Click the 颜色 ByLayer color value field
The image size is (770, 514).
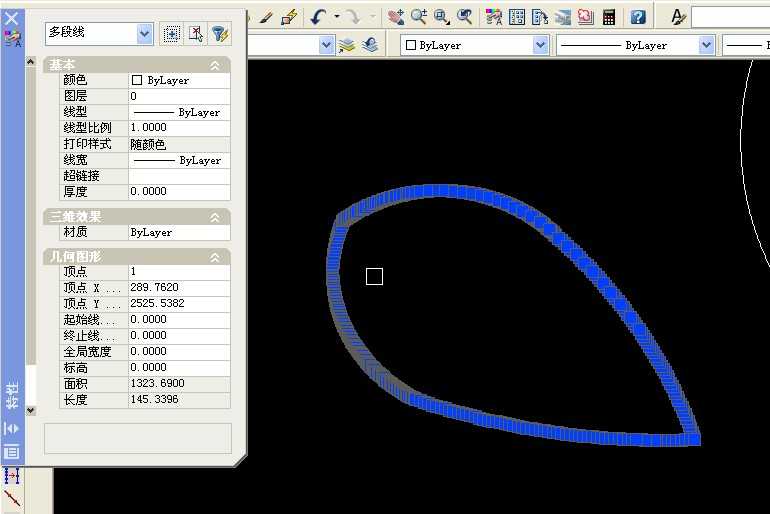[x=178, y=81]
